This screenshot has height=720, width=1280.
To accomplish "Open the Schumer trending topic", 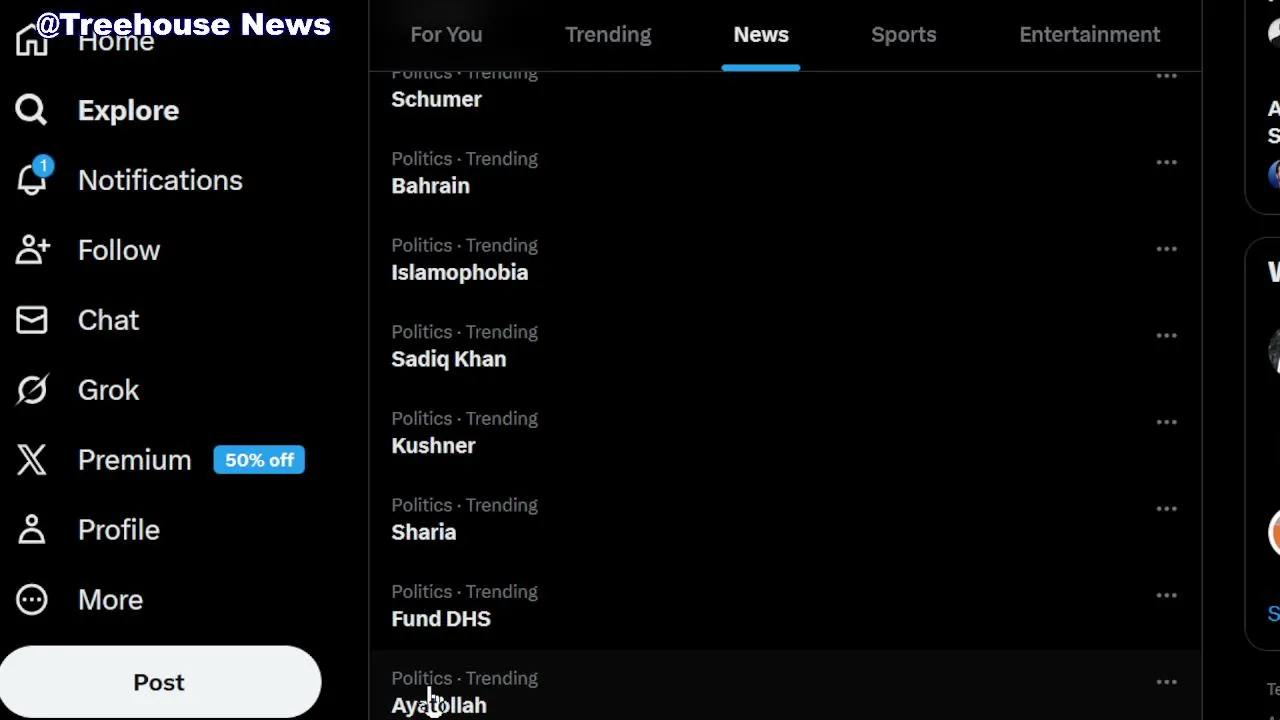I will click(437, 99).
